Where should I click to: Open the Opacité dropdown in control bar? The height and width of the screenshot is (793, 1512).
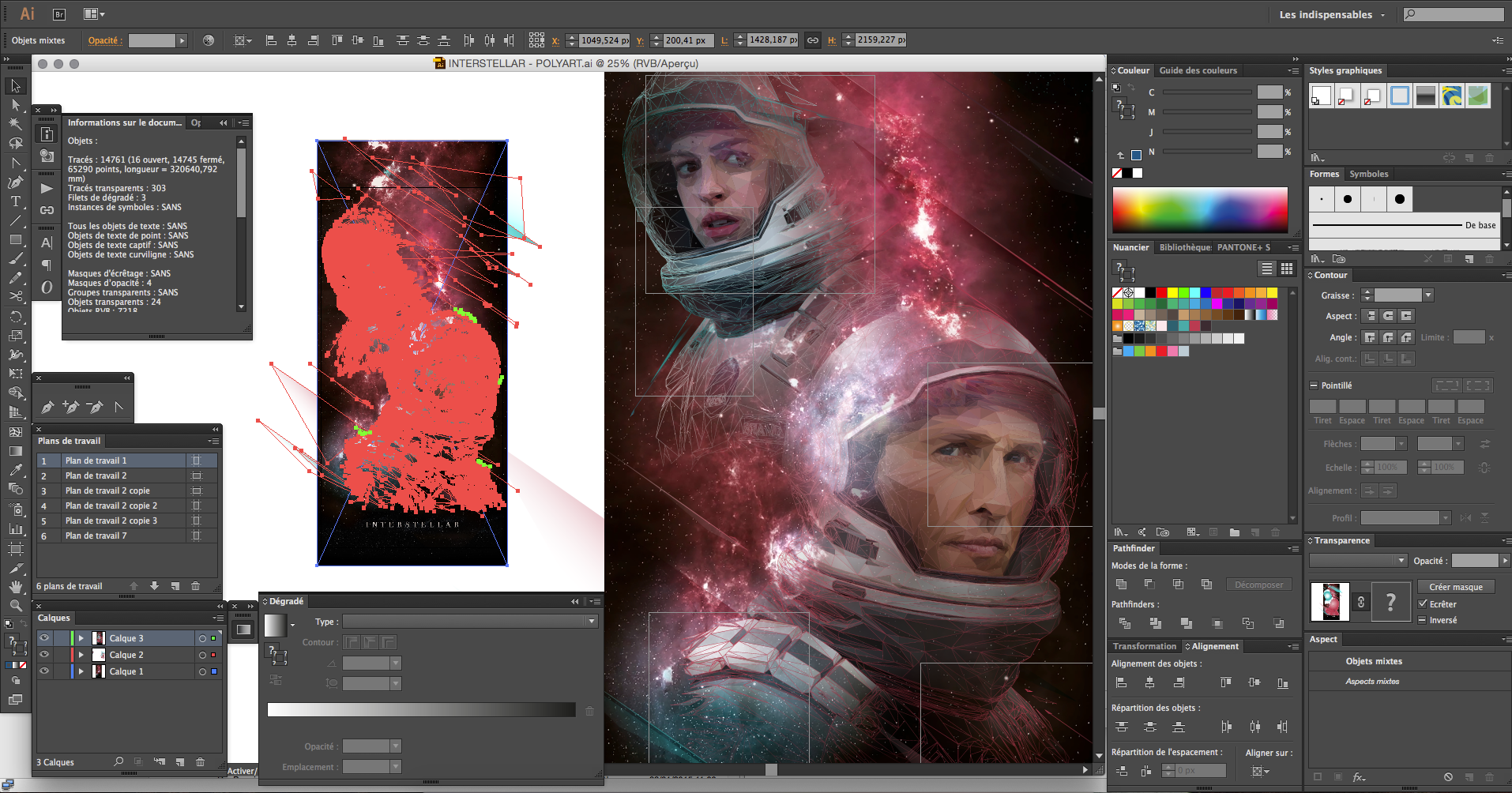182,40
